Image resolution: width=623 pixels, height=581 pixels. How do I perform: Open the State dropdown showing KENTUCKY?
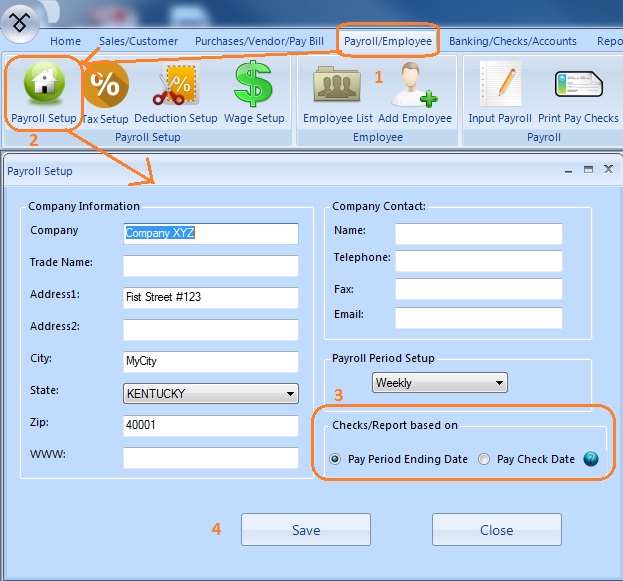[x=211, y=393]
